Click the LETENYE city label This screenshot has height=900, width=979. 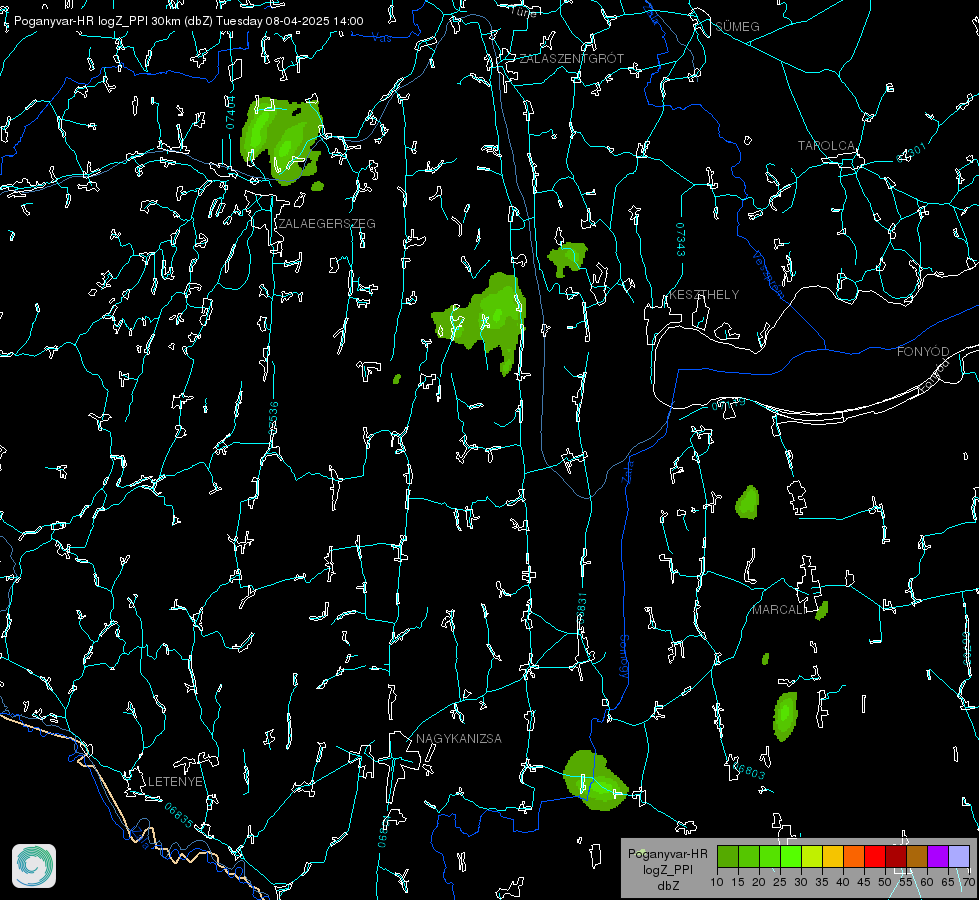(175, 781)
